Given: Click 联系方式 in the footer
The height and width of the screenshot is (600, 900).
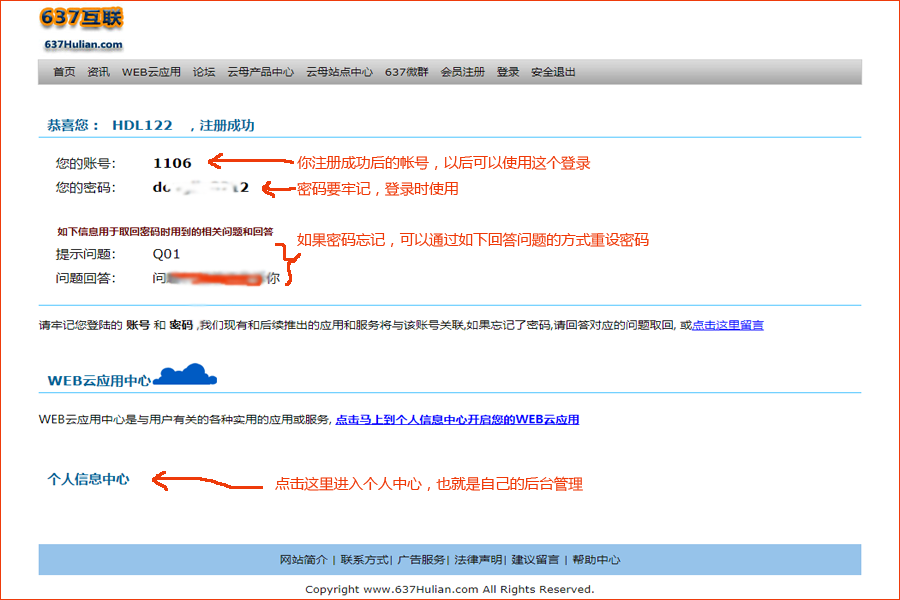Looking at the screenshot, I should 364,560.
